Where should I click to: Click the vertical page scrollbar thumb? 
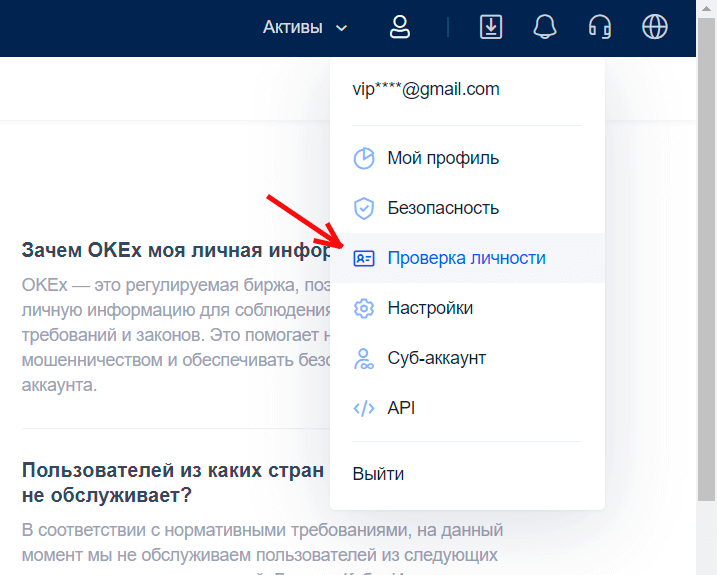(706, 259)
